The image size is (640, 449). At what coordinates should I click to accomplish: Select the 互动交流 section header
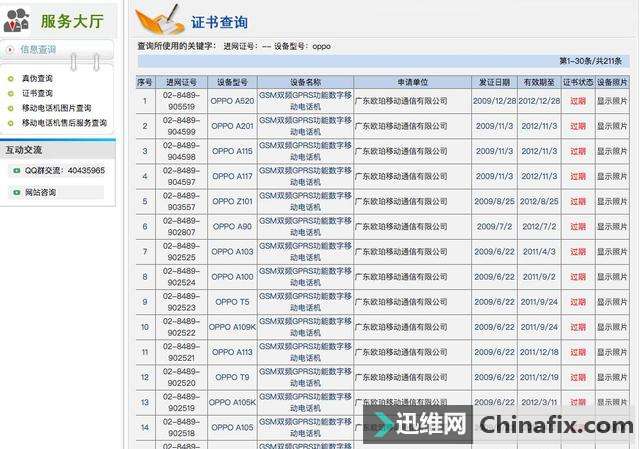point(23,150)
